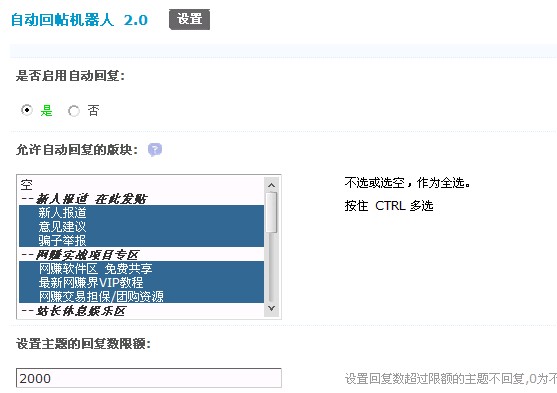Click the 新人报道 在此发贴 group heading

[x=141, y=199]
